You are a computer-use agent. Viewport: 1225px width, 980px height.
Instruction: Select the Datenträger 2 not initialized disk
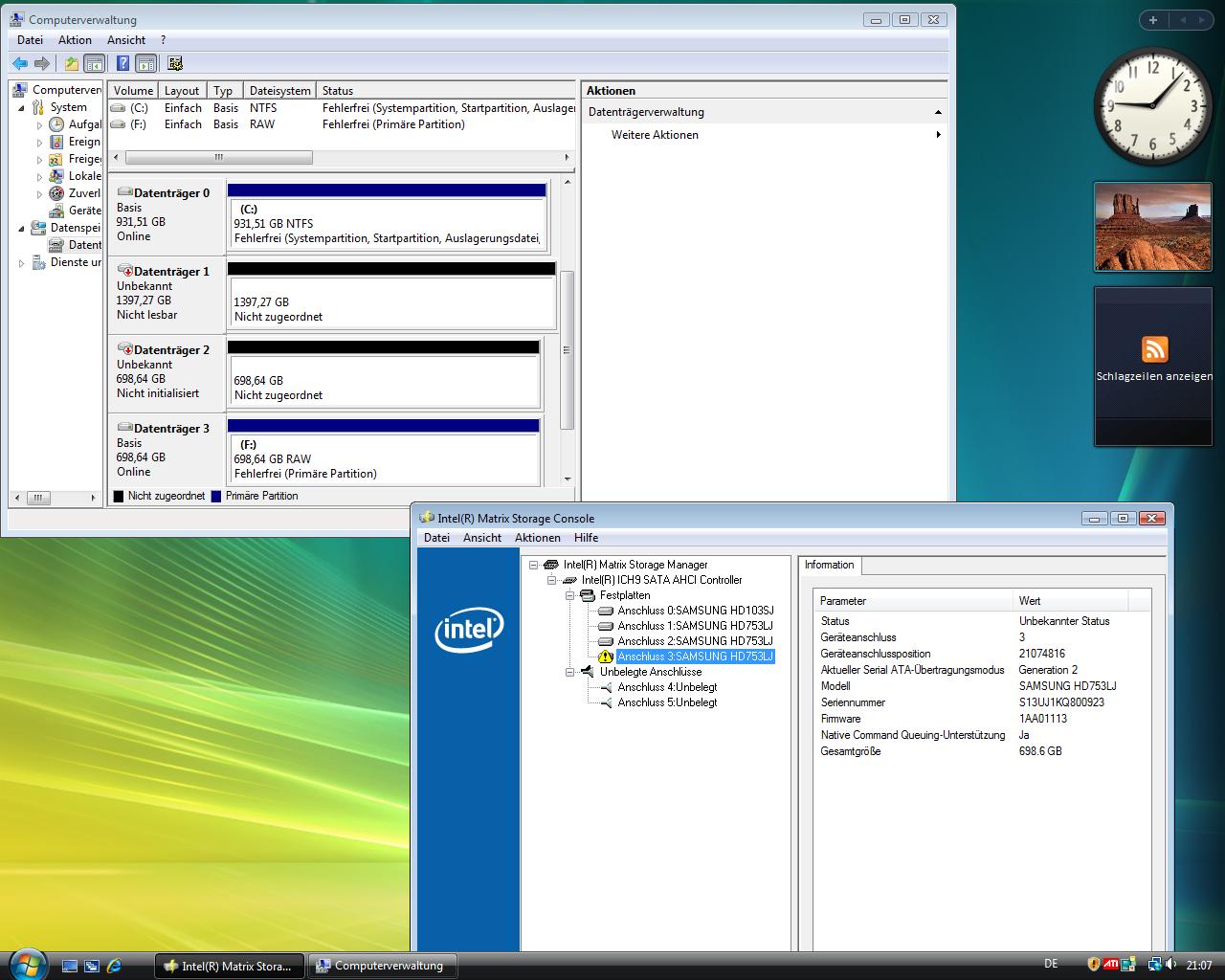tap(167, 371)
